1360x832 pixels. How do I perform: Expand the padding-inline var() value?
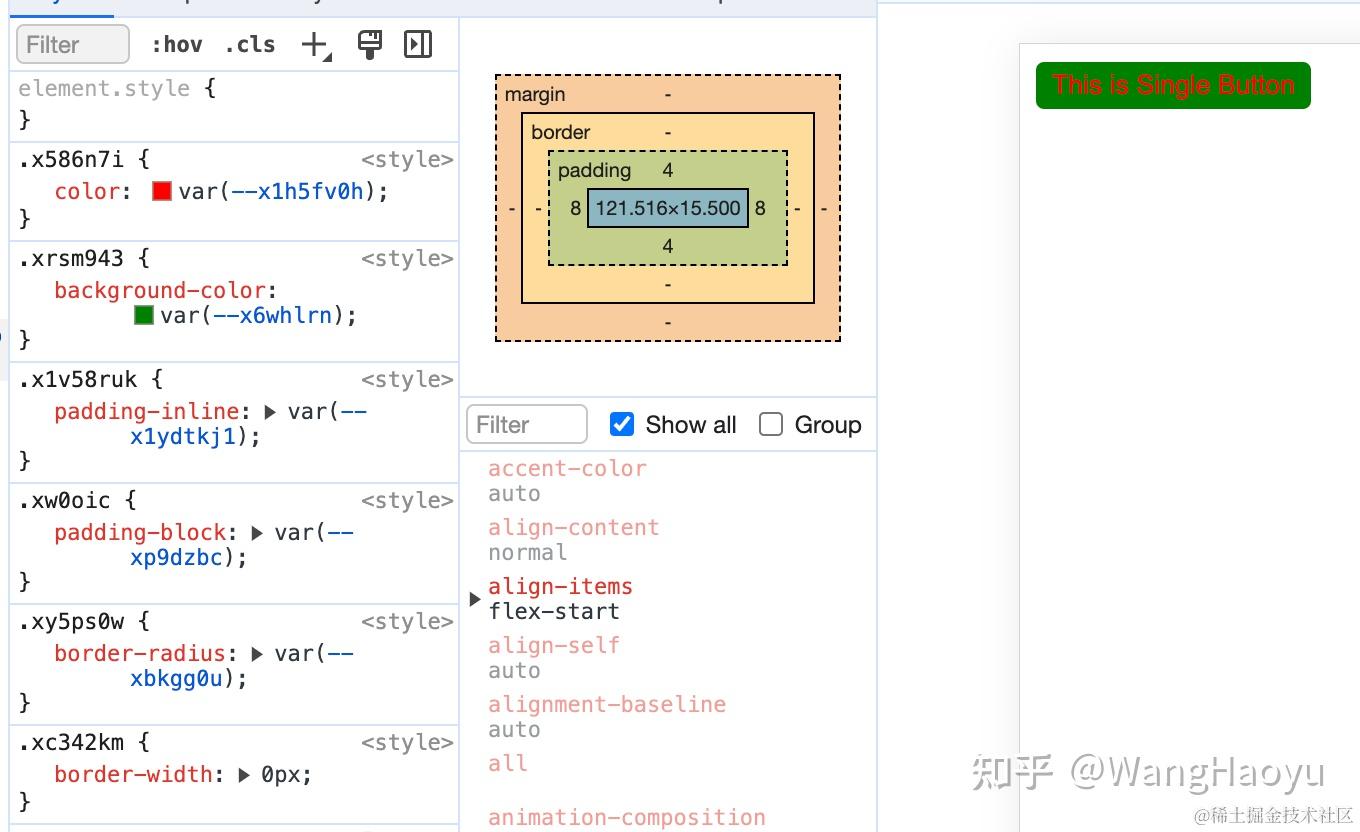pyautogui.click(x=270, y=411)
